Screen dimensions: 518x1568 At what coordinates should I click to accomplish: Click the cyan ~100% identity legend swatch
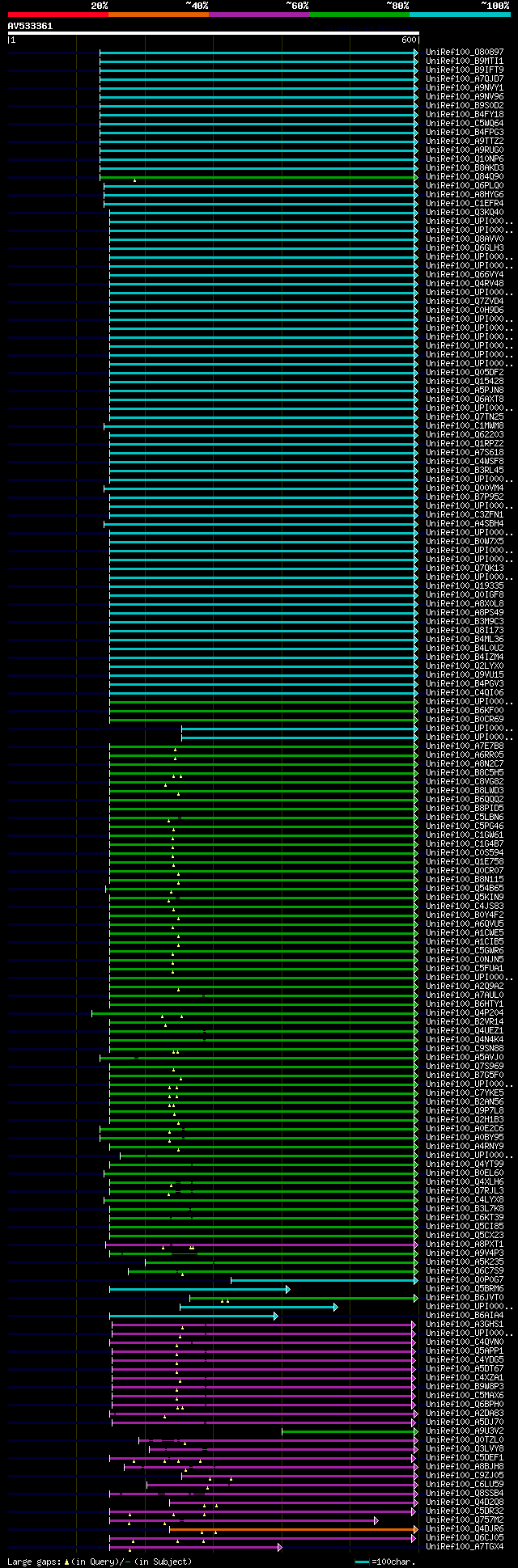[460, 15]
